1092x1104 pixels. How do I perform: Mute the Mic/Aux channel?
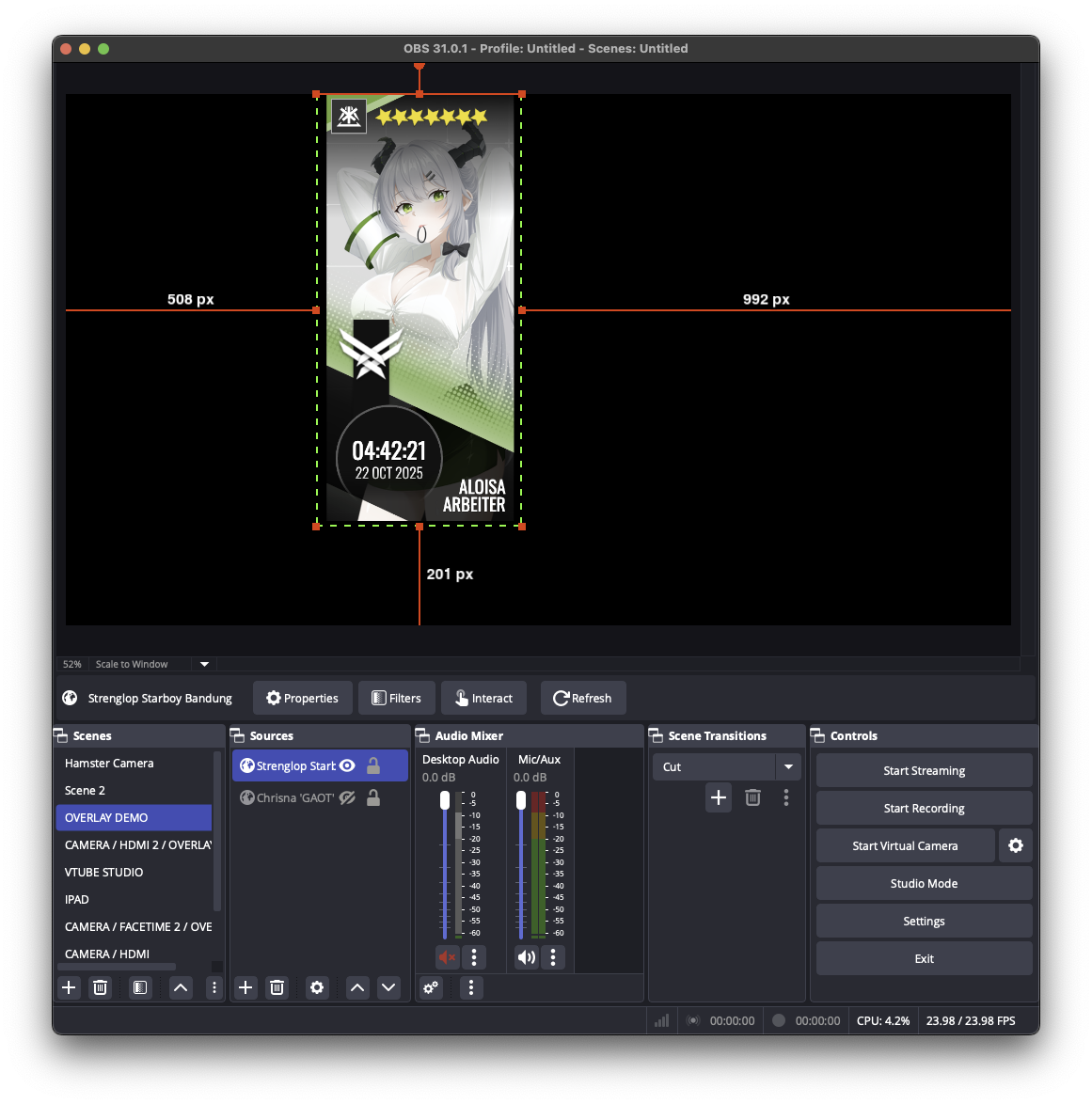[526, 957]
